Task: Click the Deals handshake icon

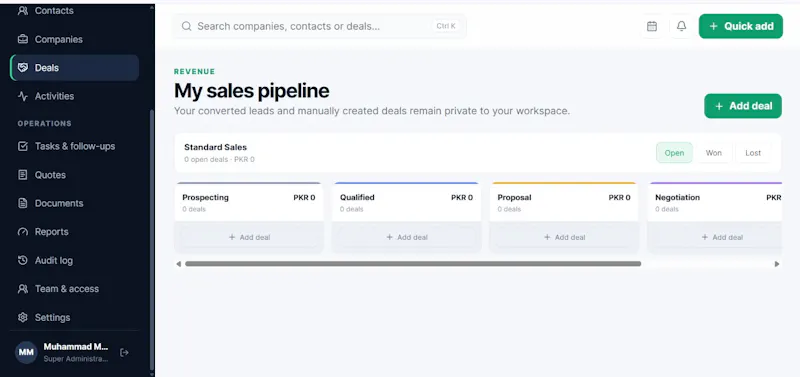Action: click(x=22, y=68)
